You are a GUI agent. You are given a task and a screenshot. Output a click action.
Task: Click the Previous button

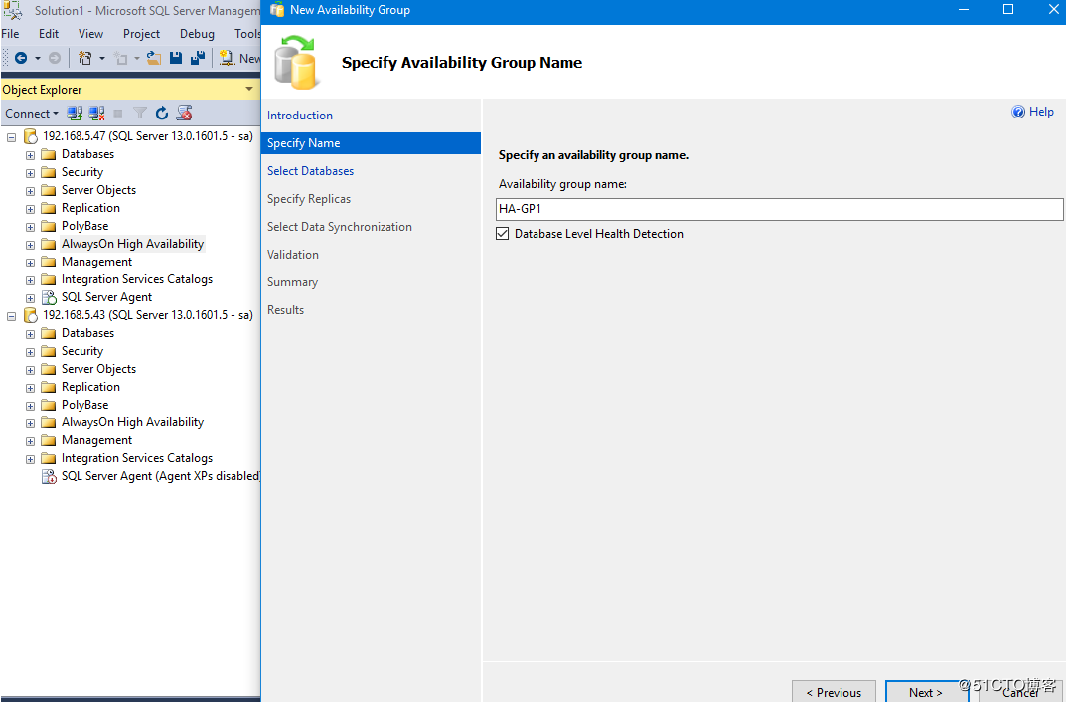[833, 692]
